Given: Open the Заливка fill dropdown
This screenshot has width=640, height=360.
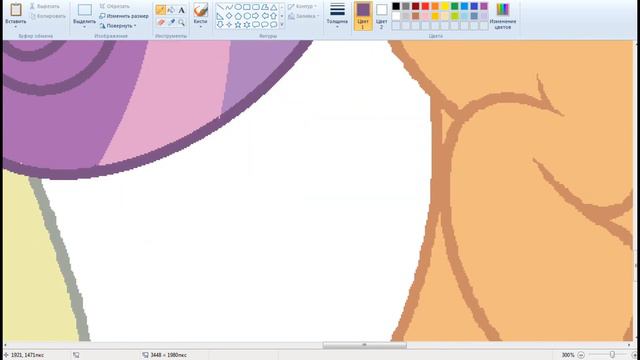Looking at the screenshot, I should (x=302, y=16).
